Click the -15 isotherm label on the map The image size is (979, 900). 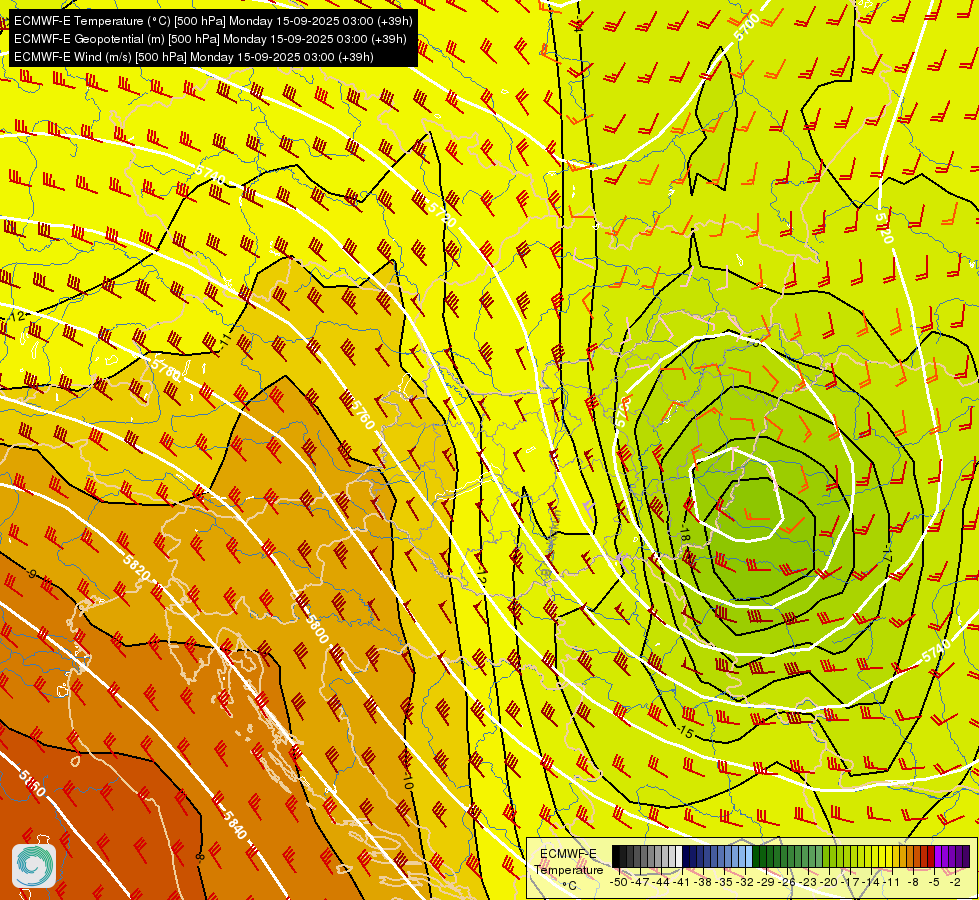(686, 732)
